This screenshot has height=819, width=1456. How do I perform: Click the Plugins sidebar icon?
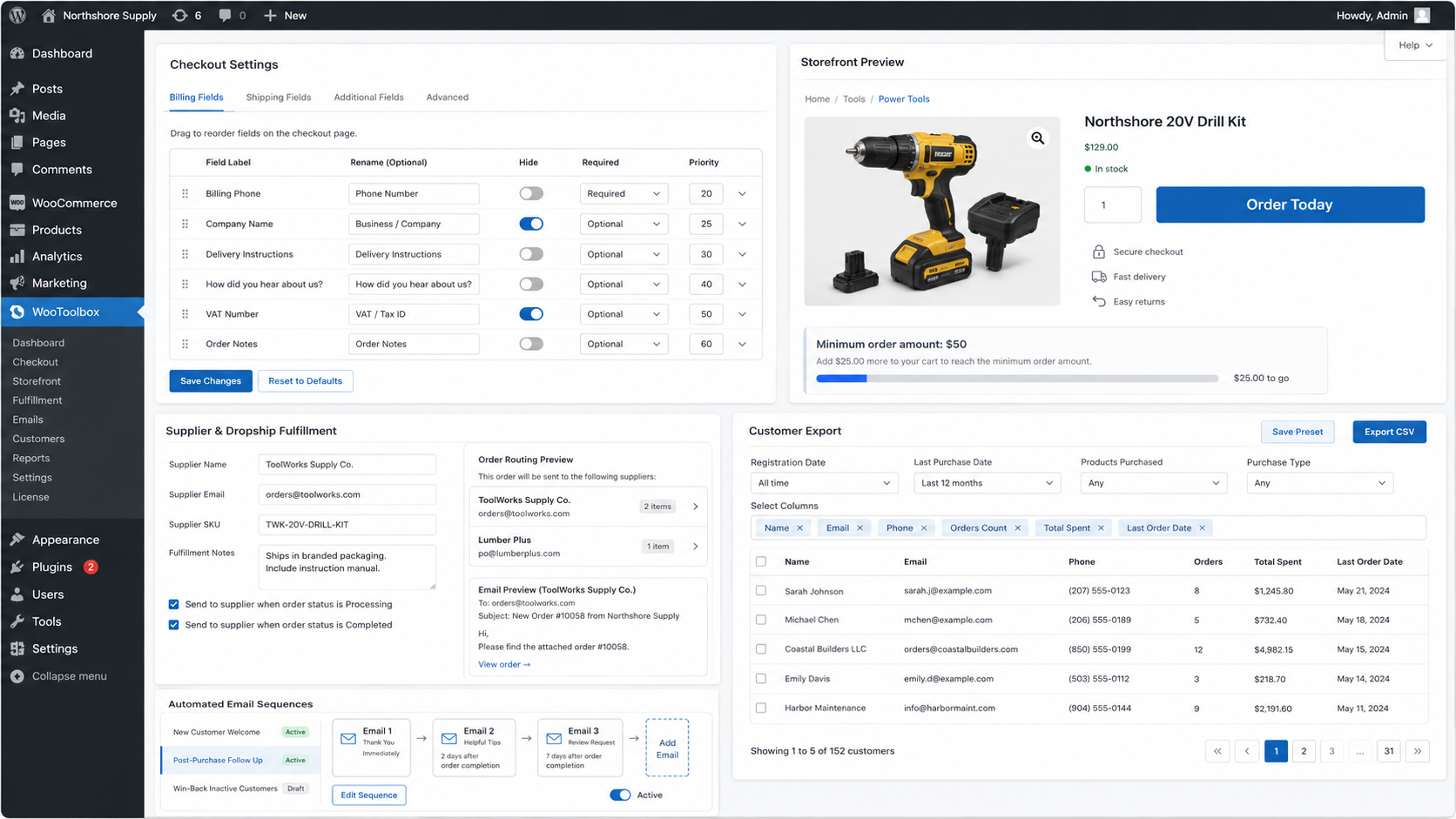click(17, 567)
